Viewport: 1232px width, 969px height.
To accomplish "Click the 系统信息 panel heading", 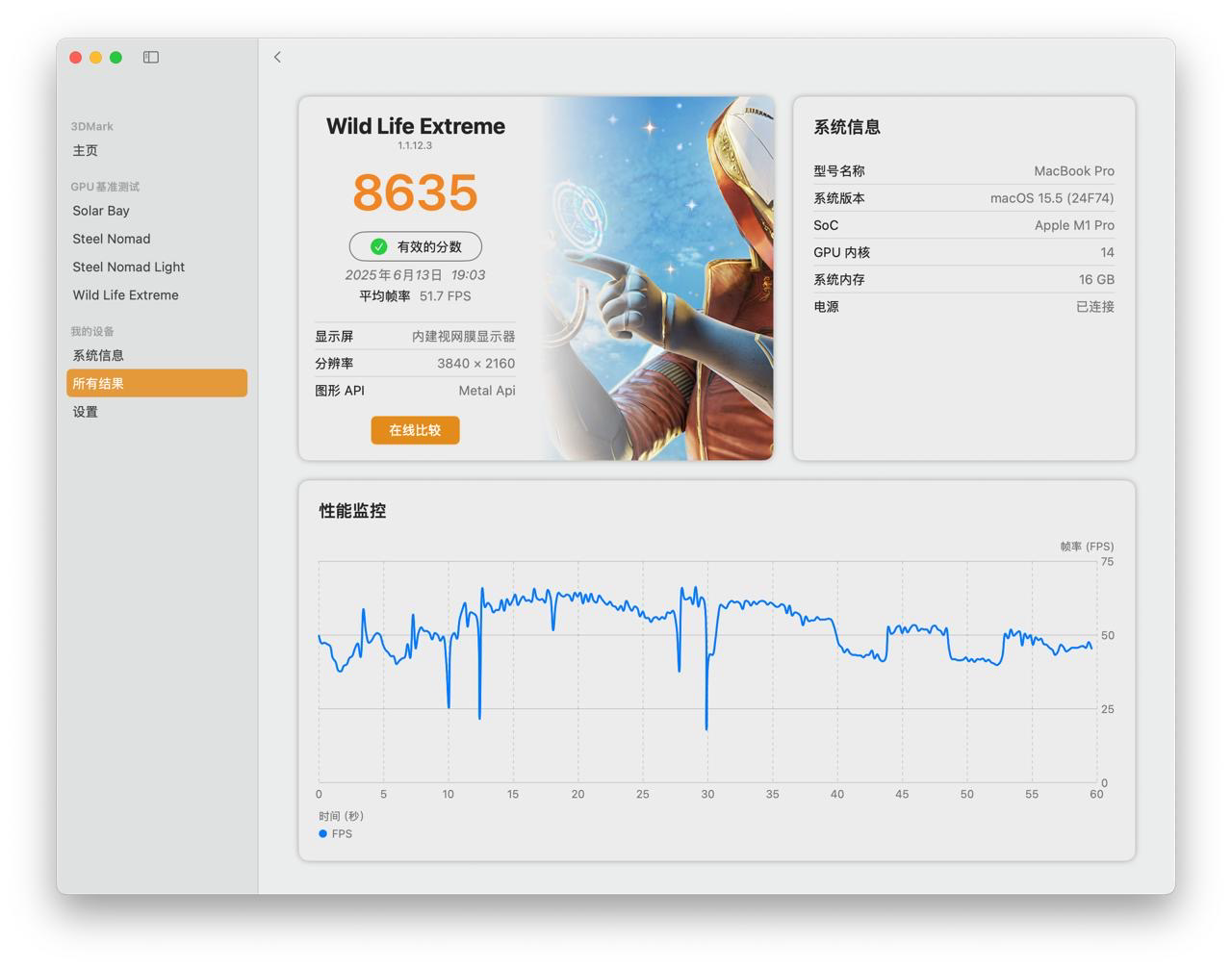I will [847, 127].
